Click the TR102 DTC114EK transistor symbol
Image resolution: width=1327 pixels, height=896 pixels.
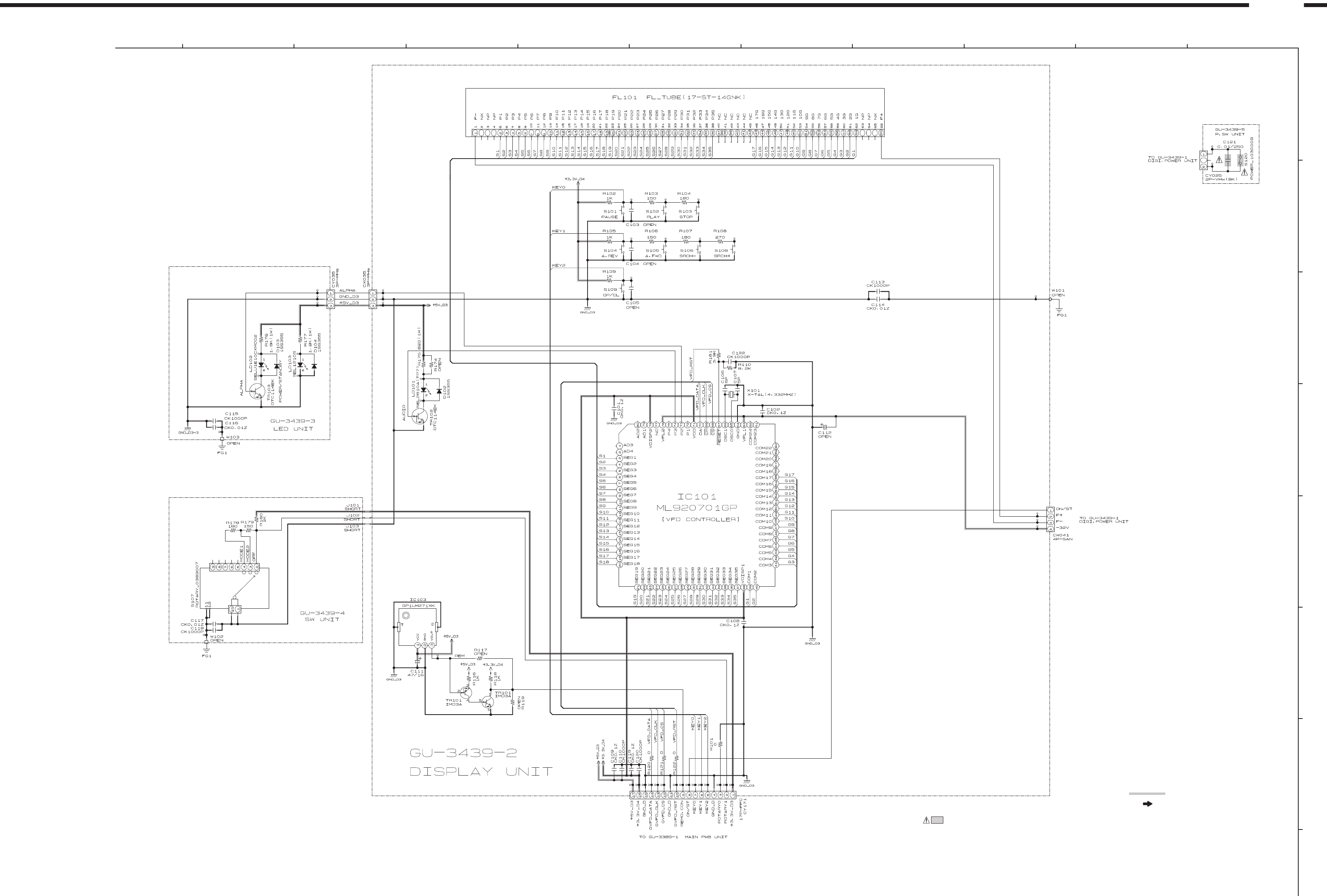tap(420, 416)
